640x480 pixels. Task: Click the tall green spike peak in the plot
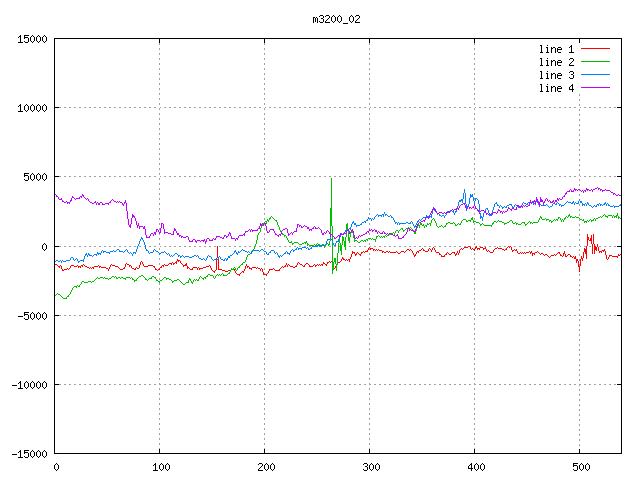tap(331, 180)
